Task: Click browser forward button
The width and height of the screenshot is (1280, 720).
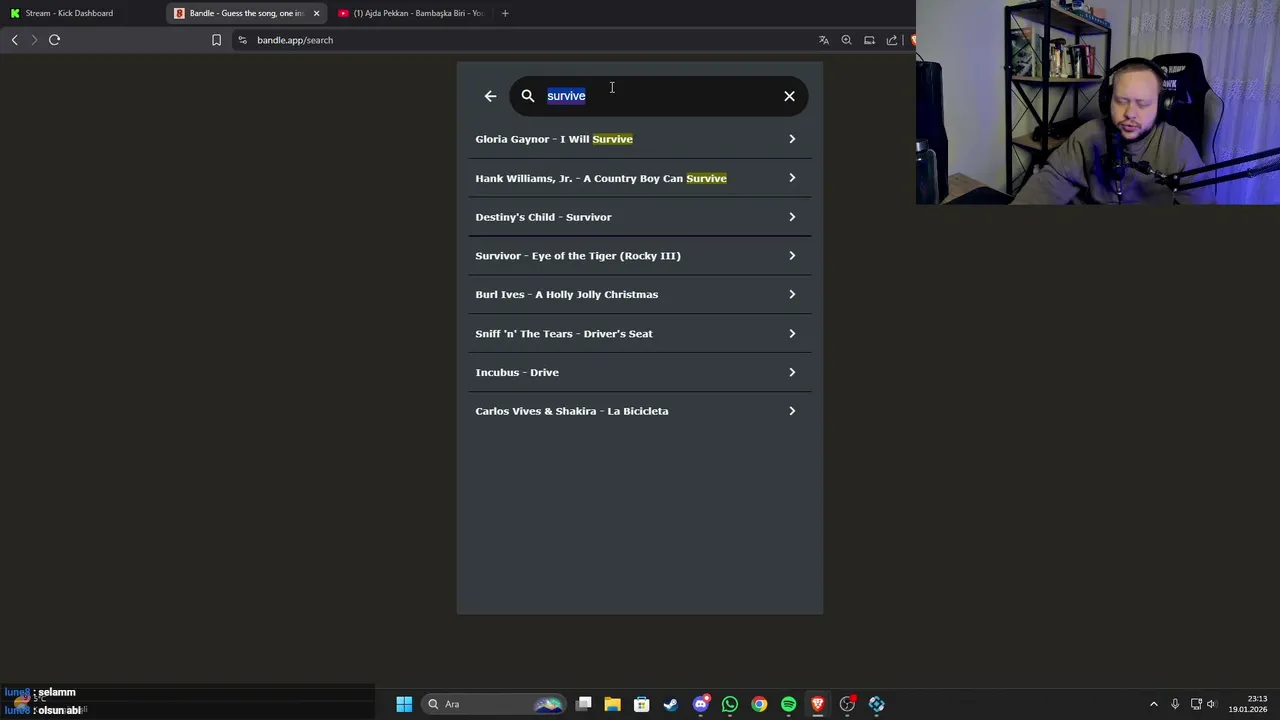Action: [34, 40]
